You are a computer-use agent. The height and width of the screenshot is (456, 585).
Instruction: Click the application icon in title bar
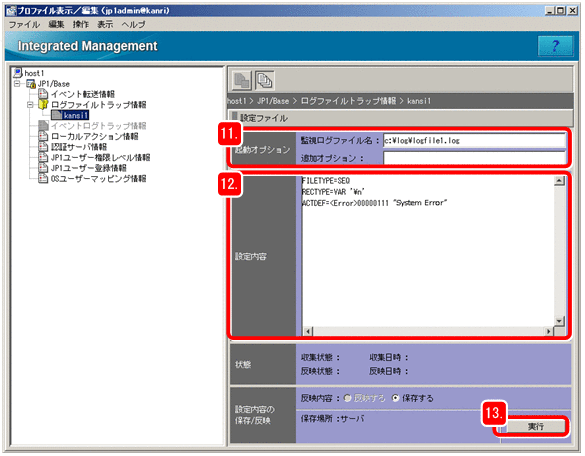11,11
